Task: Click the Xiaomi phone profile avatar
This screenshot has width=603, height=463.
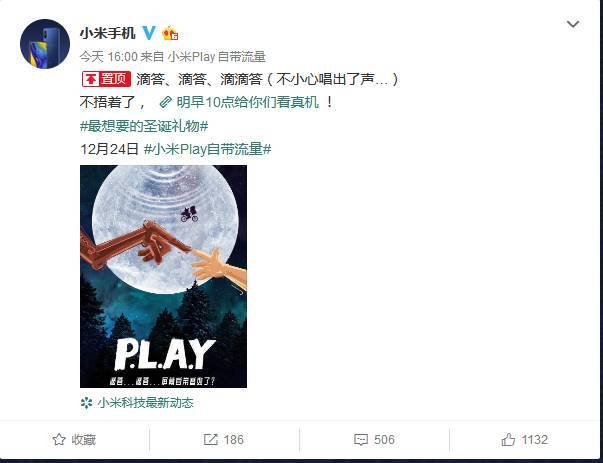Action: coord(45,44)
